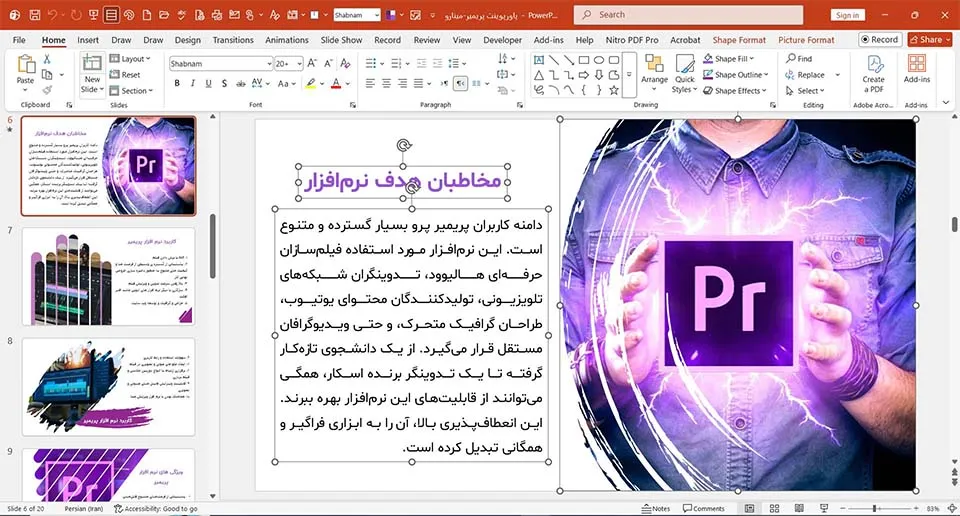Redo the last action

76,15
